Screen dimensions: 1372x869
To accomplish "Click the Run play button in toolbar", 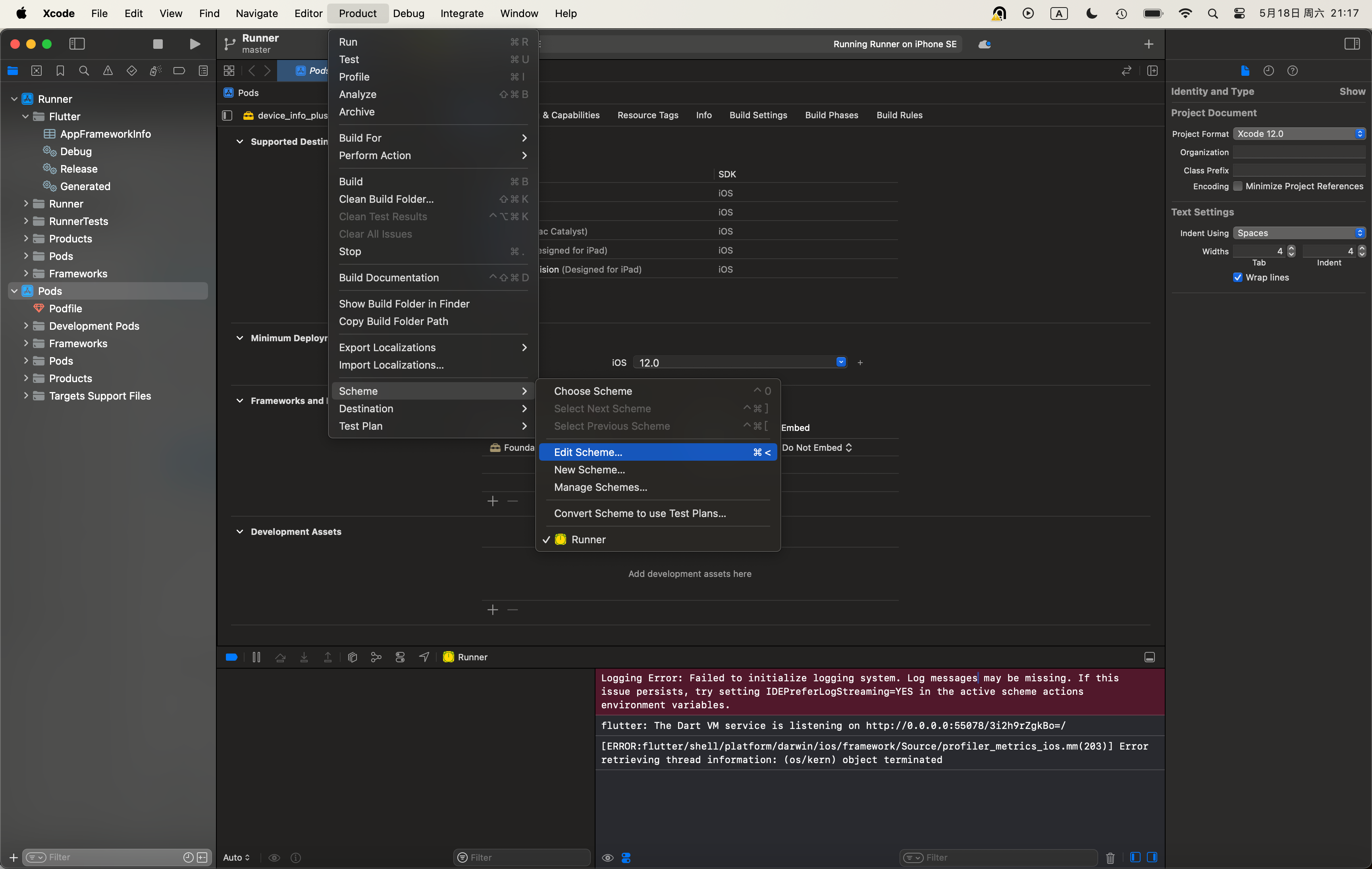I will coord(194,44).
